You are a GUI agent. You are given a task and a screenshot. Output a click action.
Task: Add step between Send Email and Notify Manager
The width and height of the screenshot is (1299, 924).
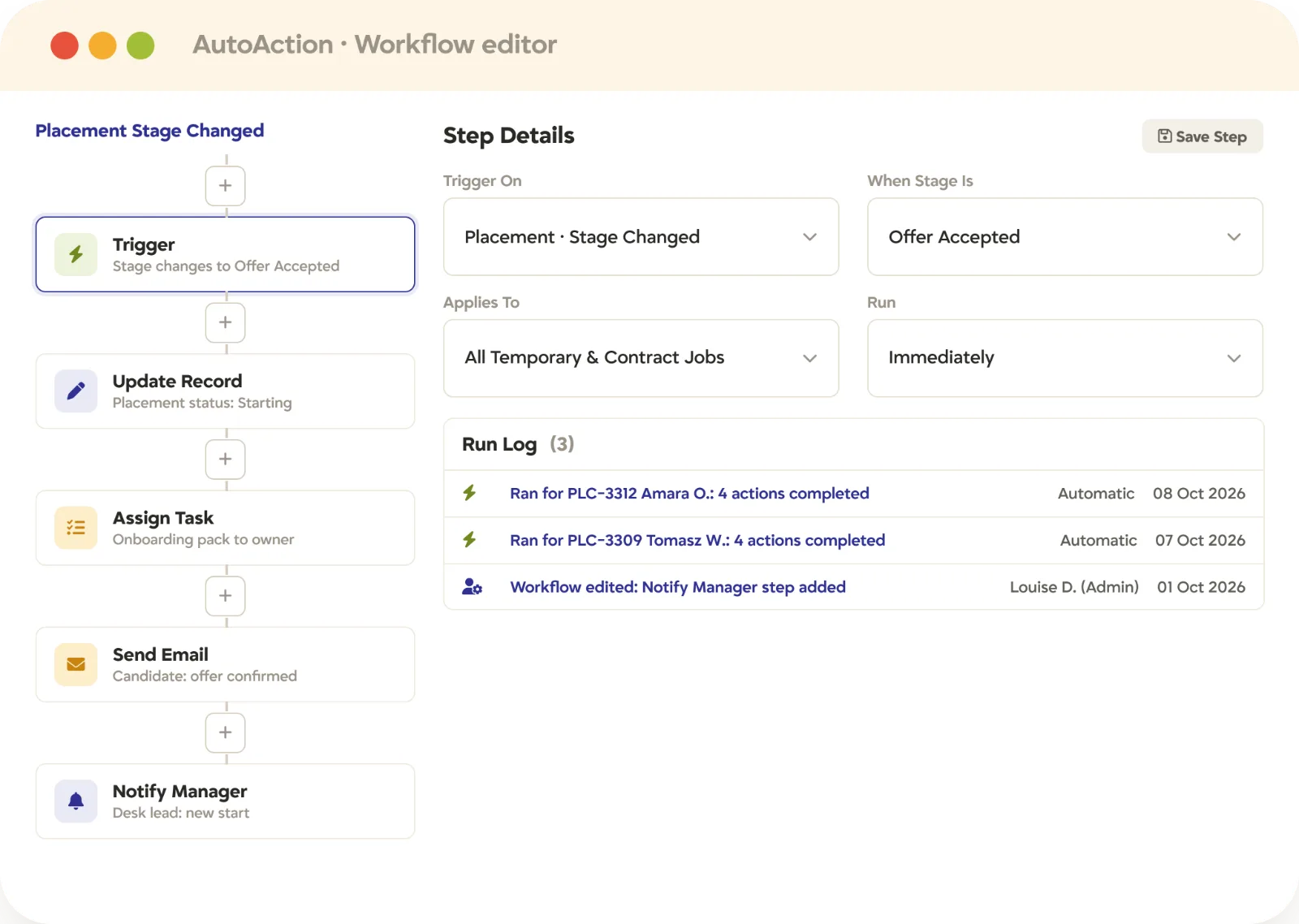tap(226, 732)
